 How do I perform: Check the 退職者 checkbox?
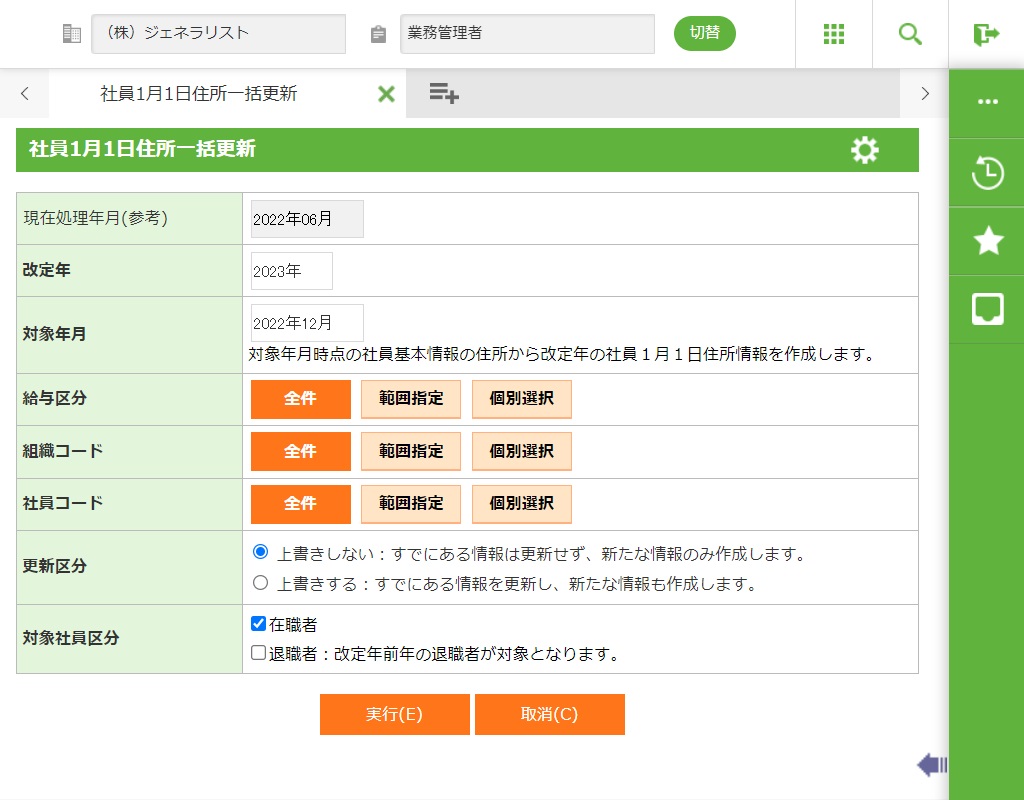259,654
